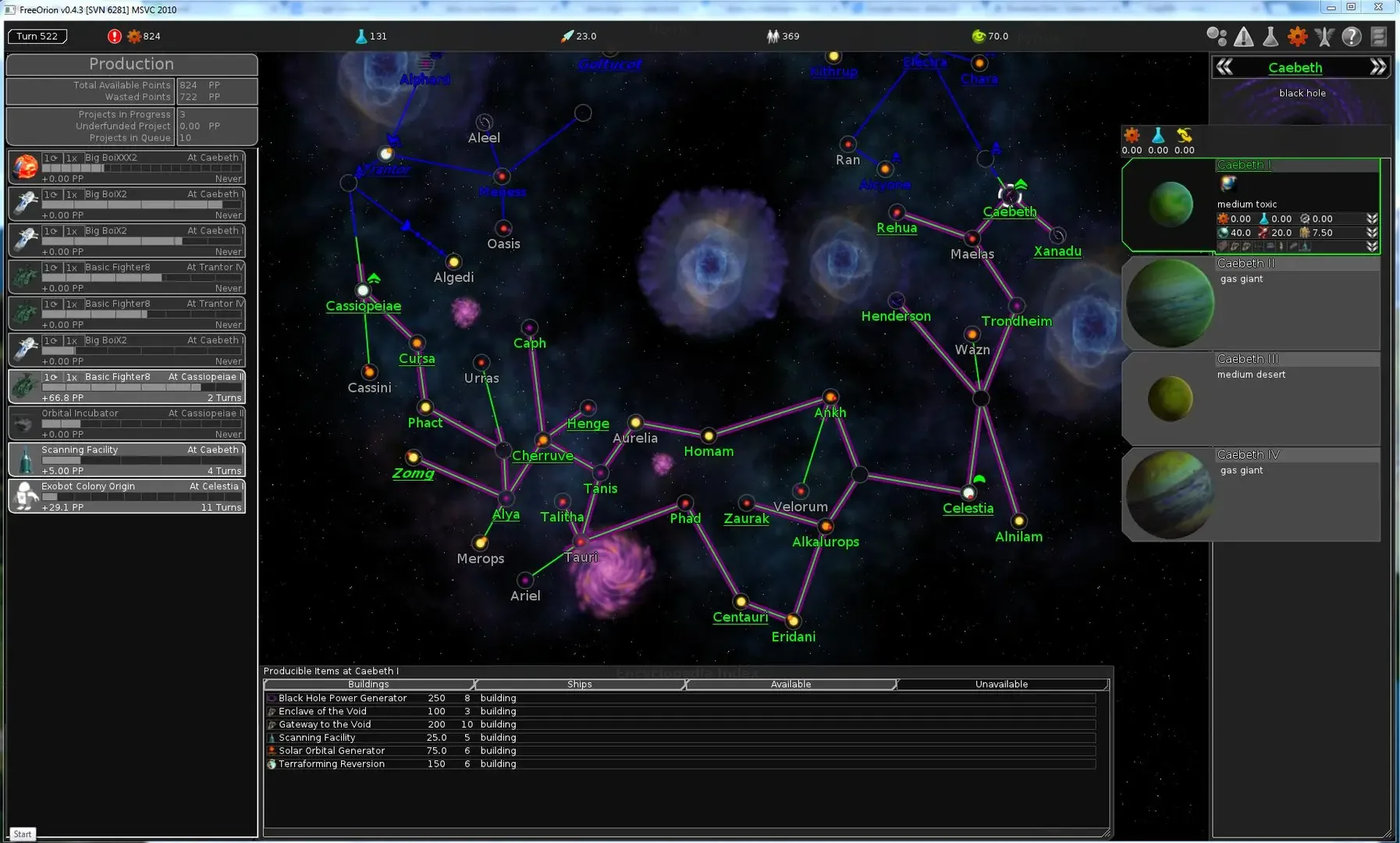Toggle the Buildings filter in producible items
Viewport: 1400px width, 843px height.
[x=368, y=685]
